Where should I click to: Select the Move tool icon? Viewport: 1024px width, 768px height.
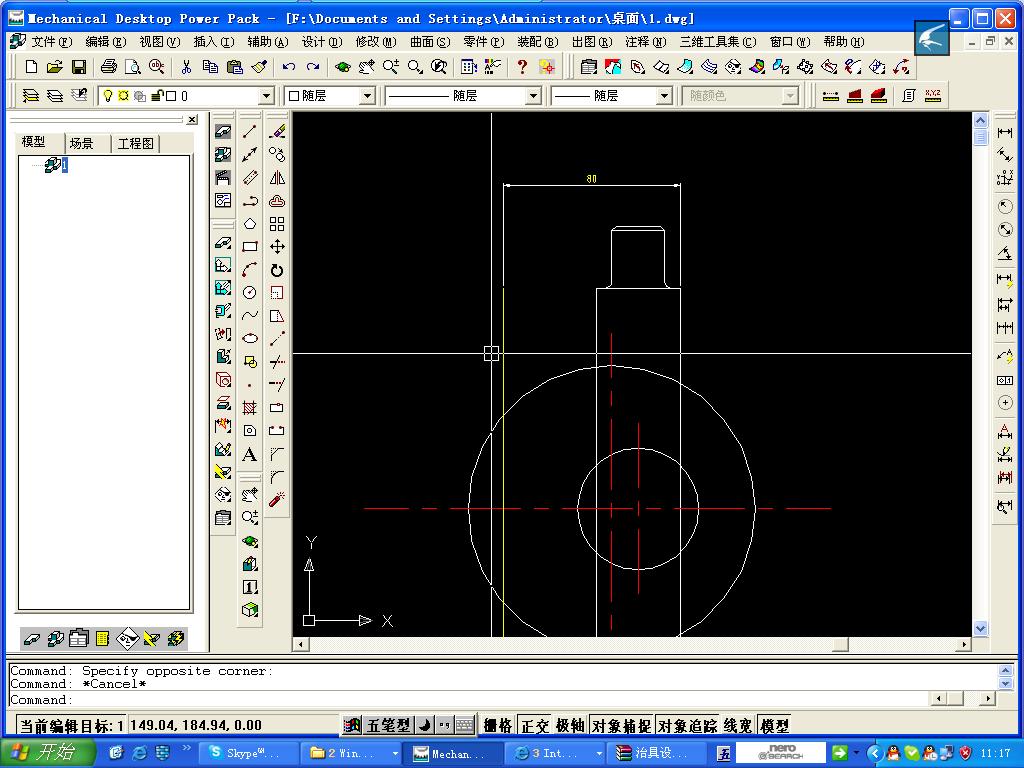[277, 246]
